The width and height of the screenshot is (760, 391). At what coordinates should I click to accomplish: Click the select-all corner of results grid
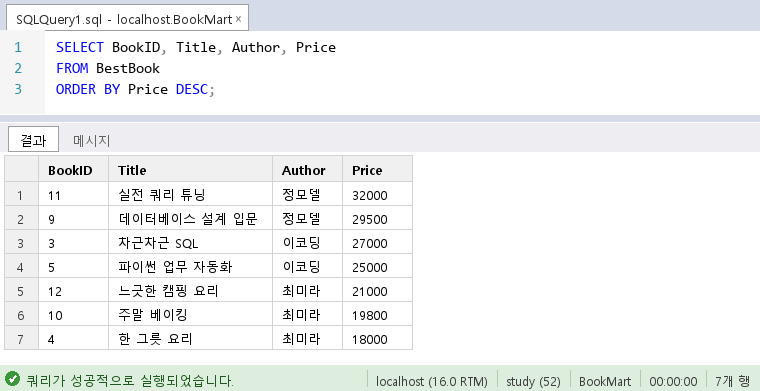coord(21,169)
